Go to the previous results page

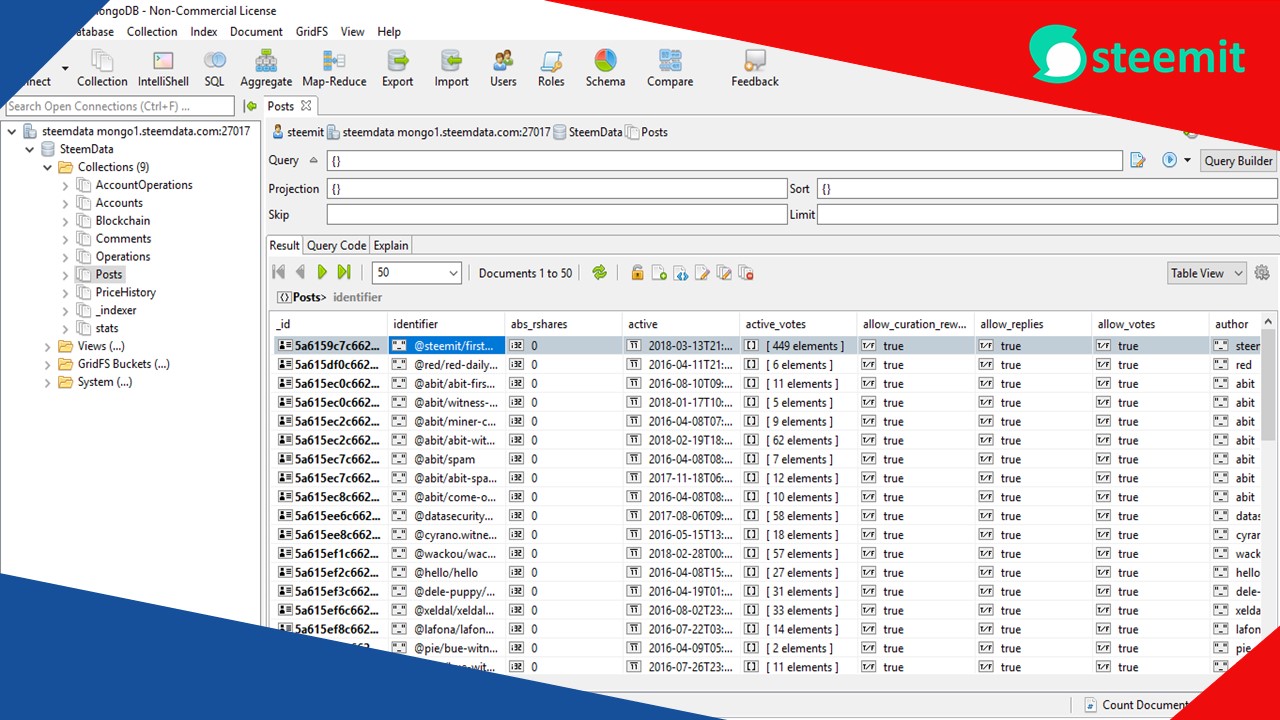[300, 272]
